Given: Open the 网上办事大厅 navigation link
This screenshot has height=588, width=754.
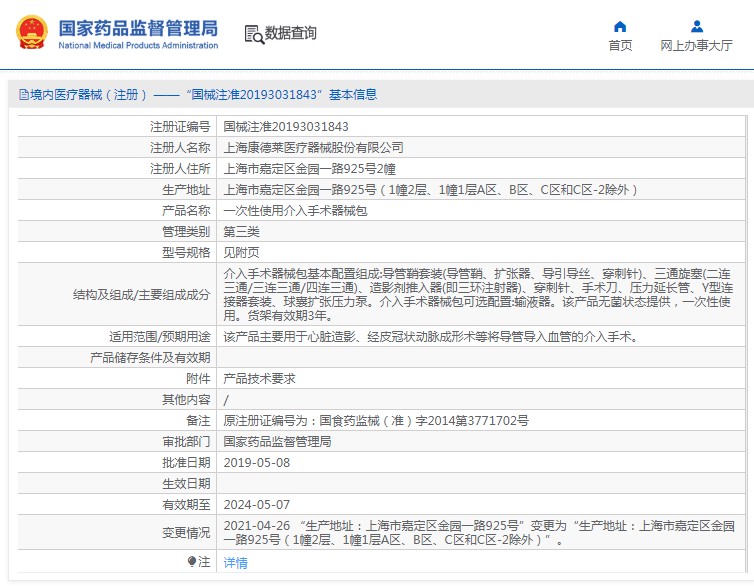Looking at the screenshot, I should (x=696, y=46).
